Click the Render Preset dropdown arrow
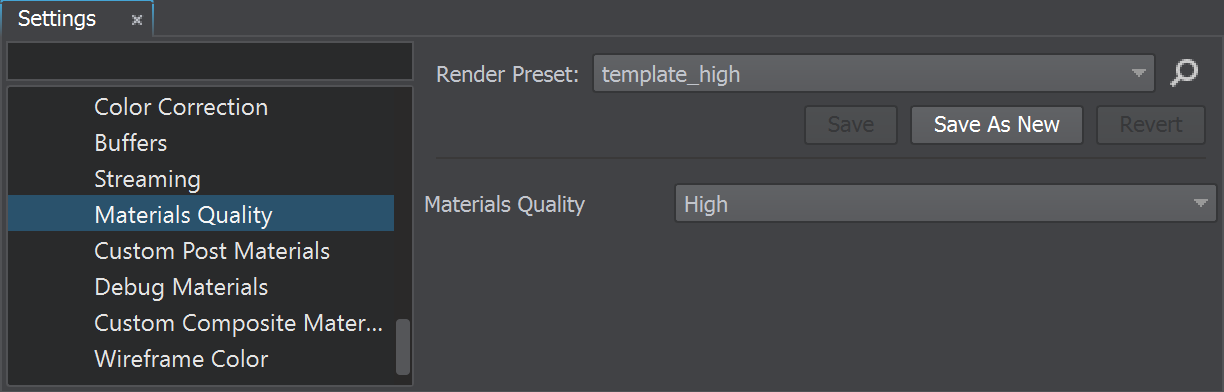The width and height of the screenshot is (1224, 392). [x=1138, y=74]
